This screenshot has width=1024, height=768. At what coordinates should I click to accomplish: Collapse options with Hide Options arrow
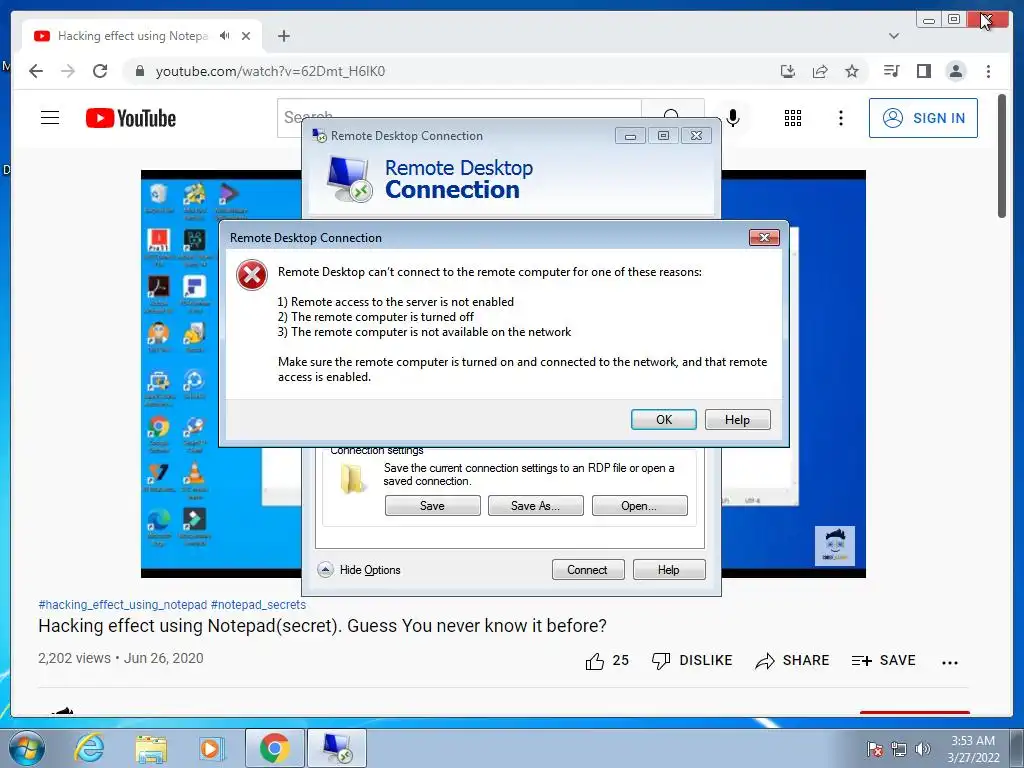[x=325, y=569]
